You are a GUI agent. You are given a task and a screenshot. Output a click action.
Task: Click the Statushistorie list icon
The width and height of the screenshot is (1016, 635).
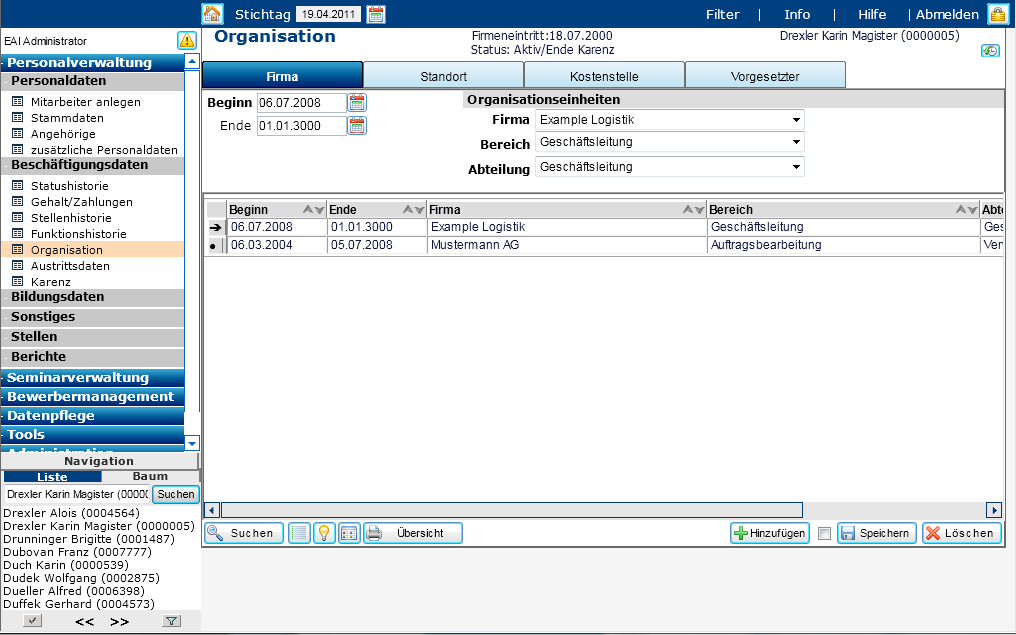(x=18, y=186)
